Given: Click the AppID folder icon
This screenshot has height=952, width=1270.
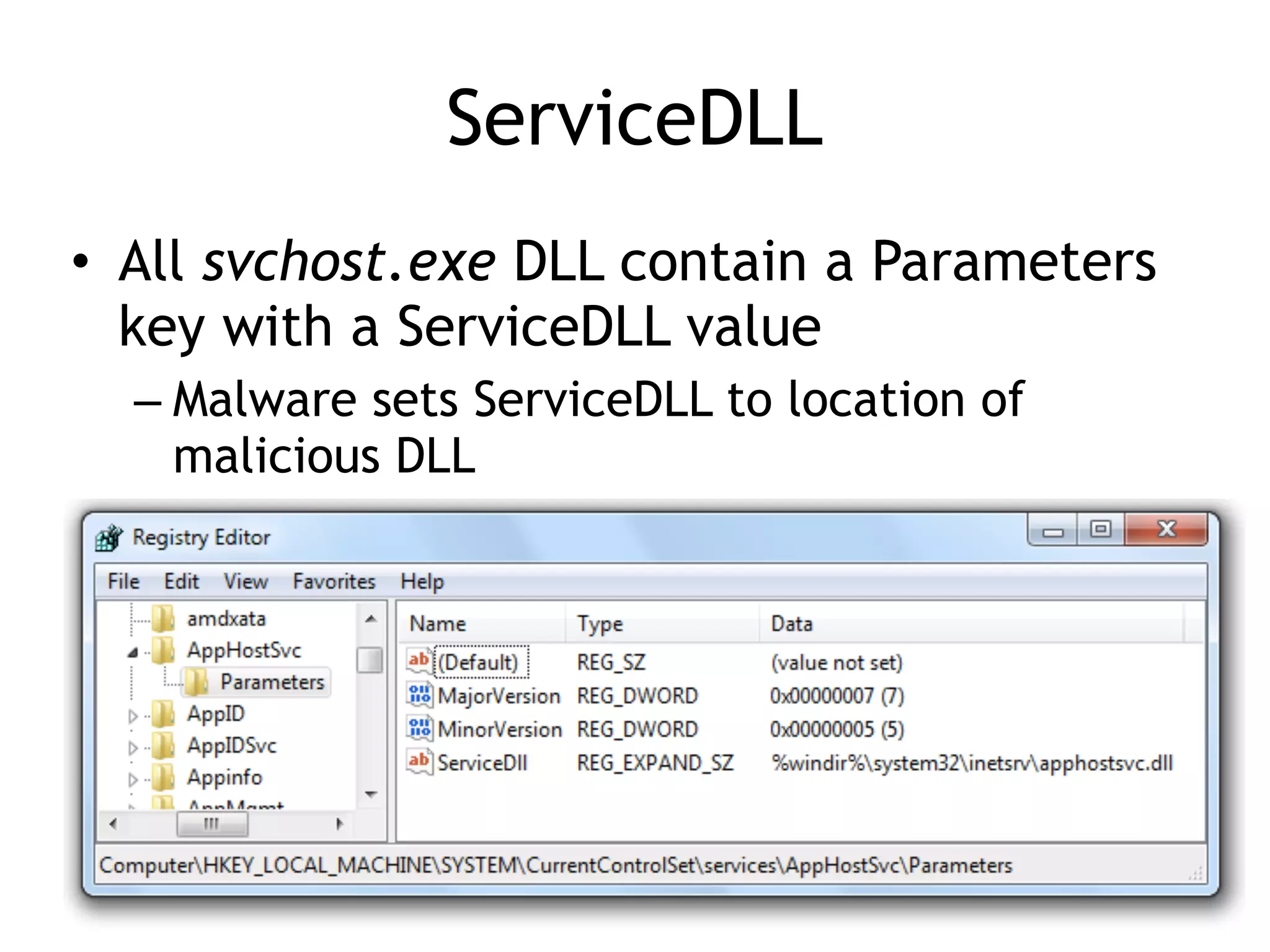Looking at the screenshot, I should [164, 714].
